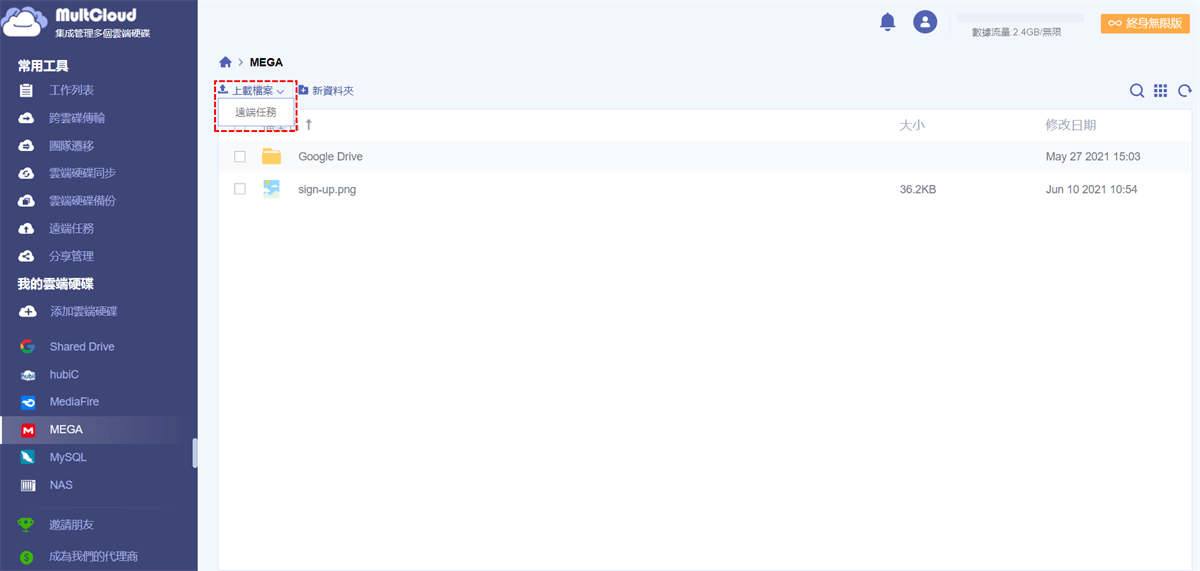Image resolution: width=1200 pixels, height=571 pixels.
Task: Select Shared Drive in the sidebar
Action: pyautogui.click(x=82, y=347)
